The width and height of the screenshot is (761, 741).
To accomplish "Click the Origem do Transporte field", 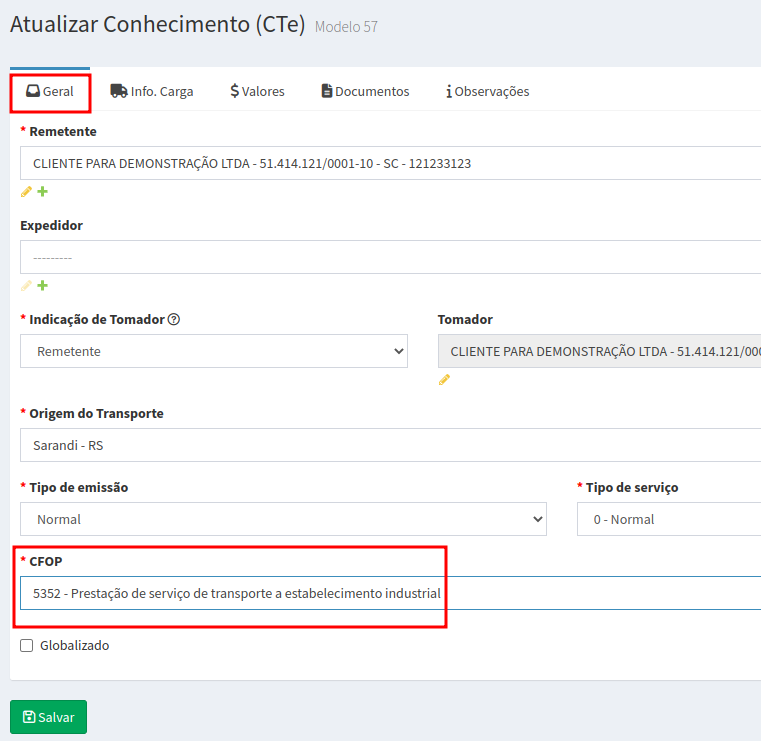I will 390,446.
